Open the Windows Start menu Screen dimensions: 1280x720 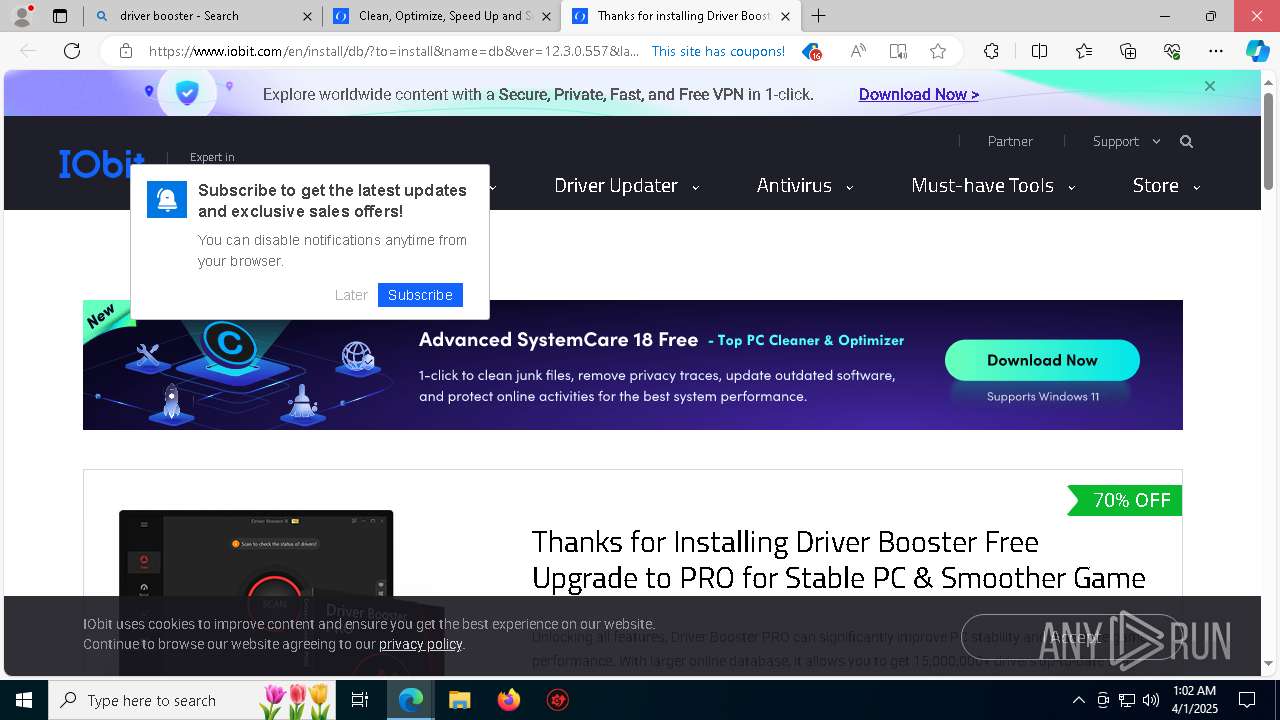pyautogui.click(x=24, y=700)
